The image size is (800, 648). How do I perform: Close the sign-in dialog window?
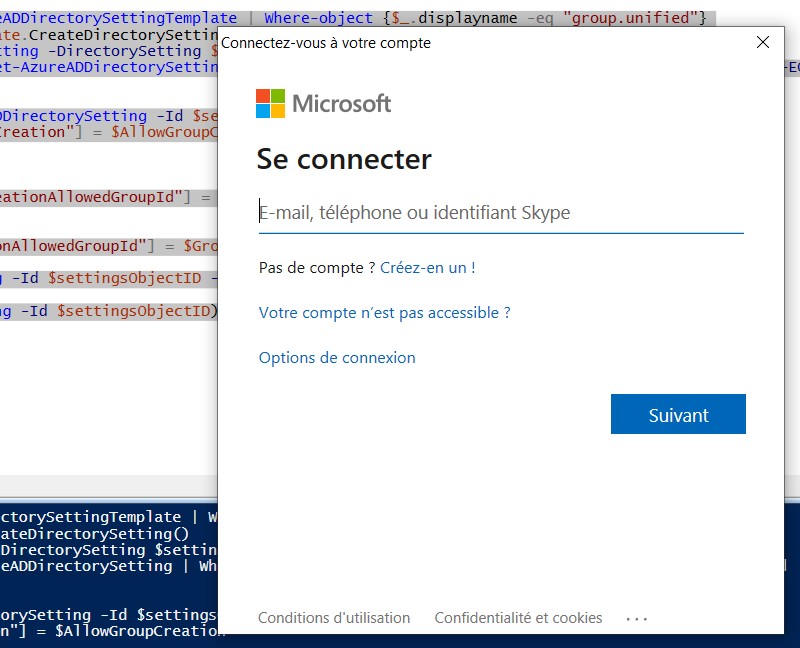763,42
